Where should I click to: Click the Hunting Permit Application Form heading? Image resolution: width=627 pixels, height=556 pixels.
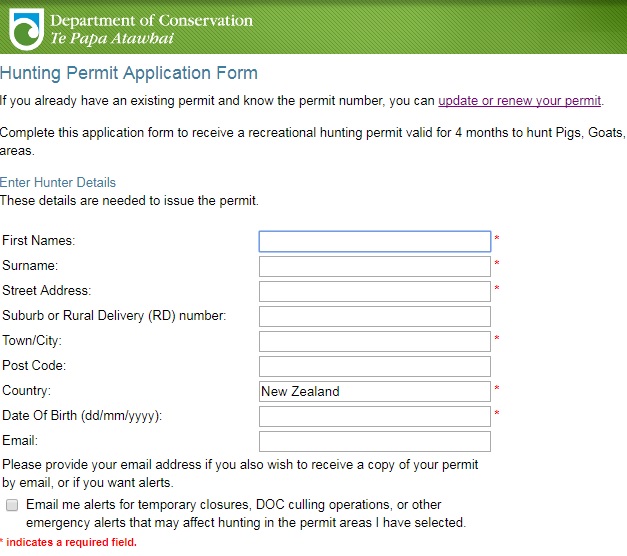[129, 73]
